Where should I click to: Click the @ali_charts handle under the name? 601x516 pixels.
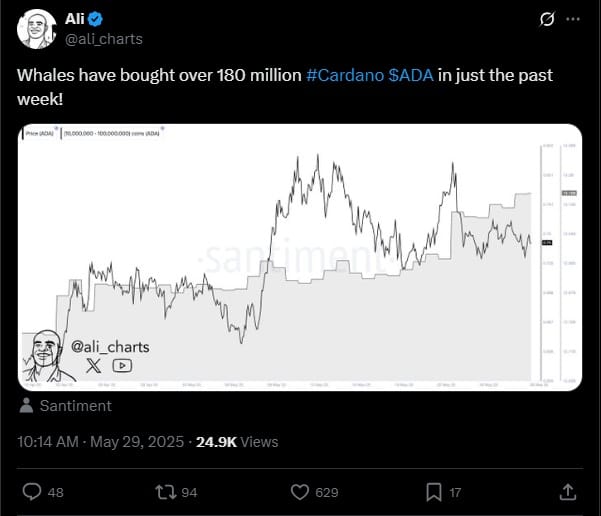pyautogui.click(x=104, y=39)
